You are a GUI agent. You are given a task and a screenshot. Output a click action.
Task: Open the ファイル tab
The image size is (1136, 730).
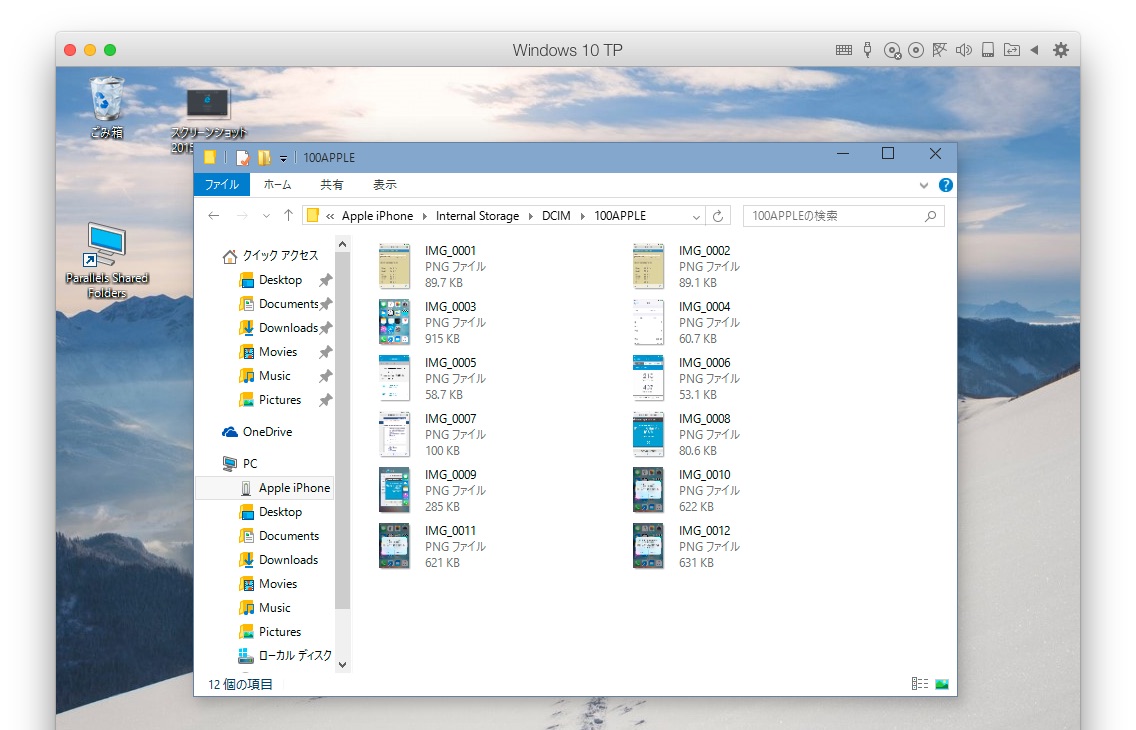[x=222, y=185]
